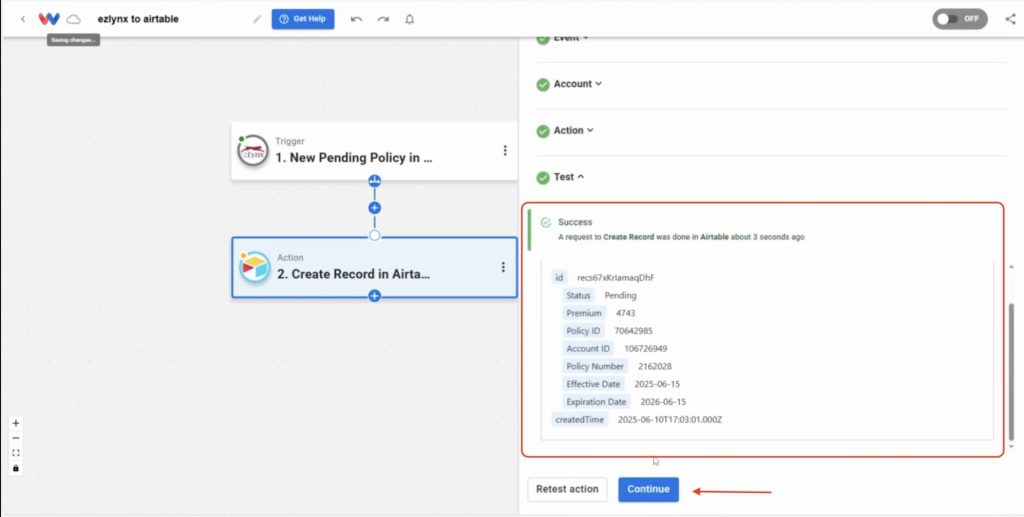Expand the Event section

[x=571, y=40]
